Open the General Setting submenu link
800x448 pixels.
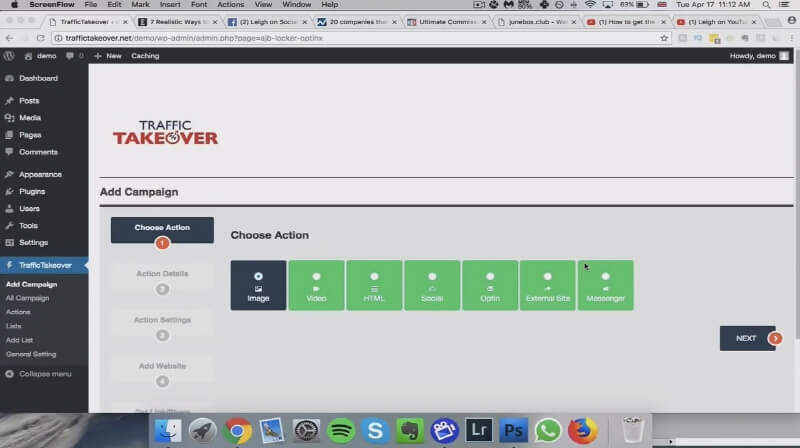point(31,354)
